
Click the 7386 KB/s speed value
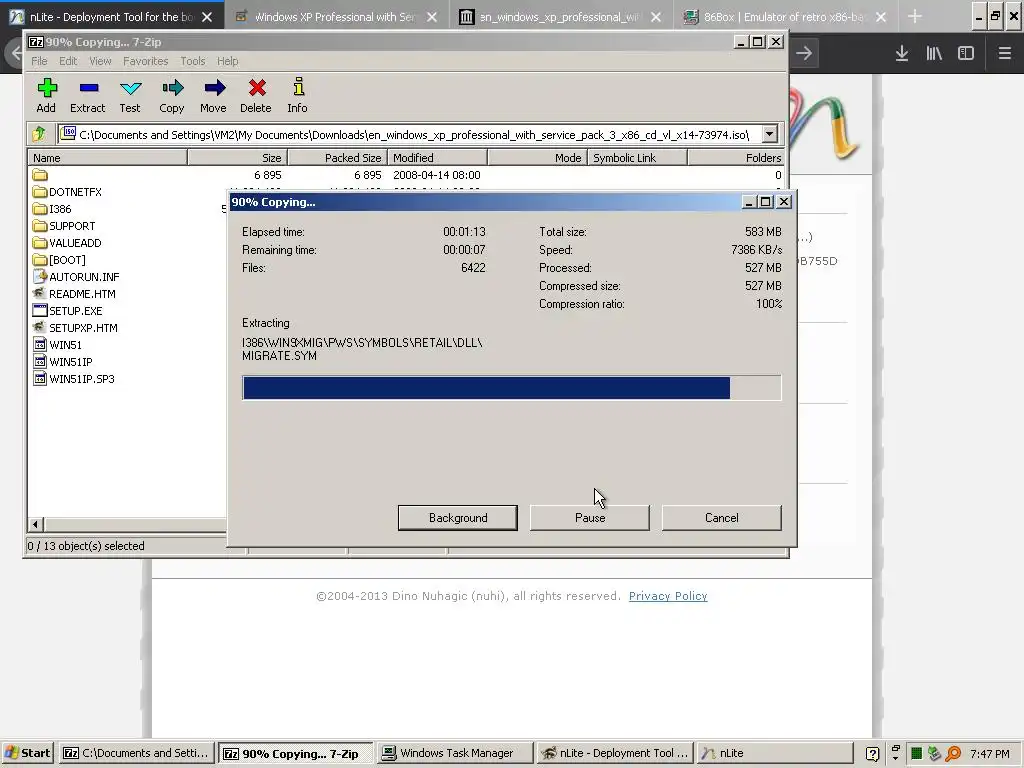point(756,250)
